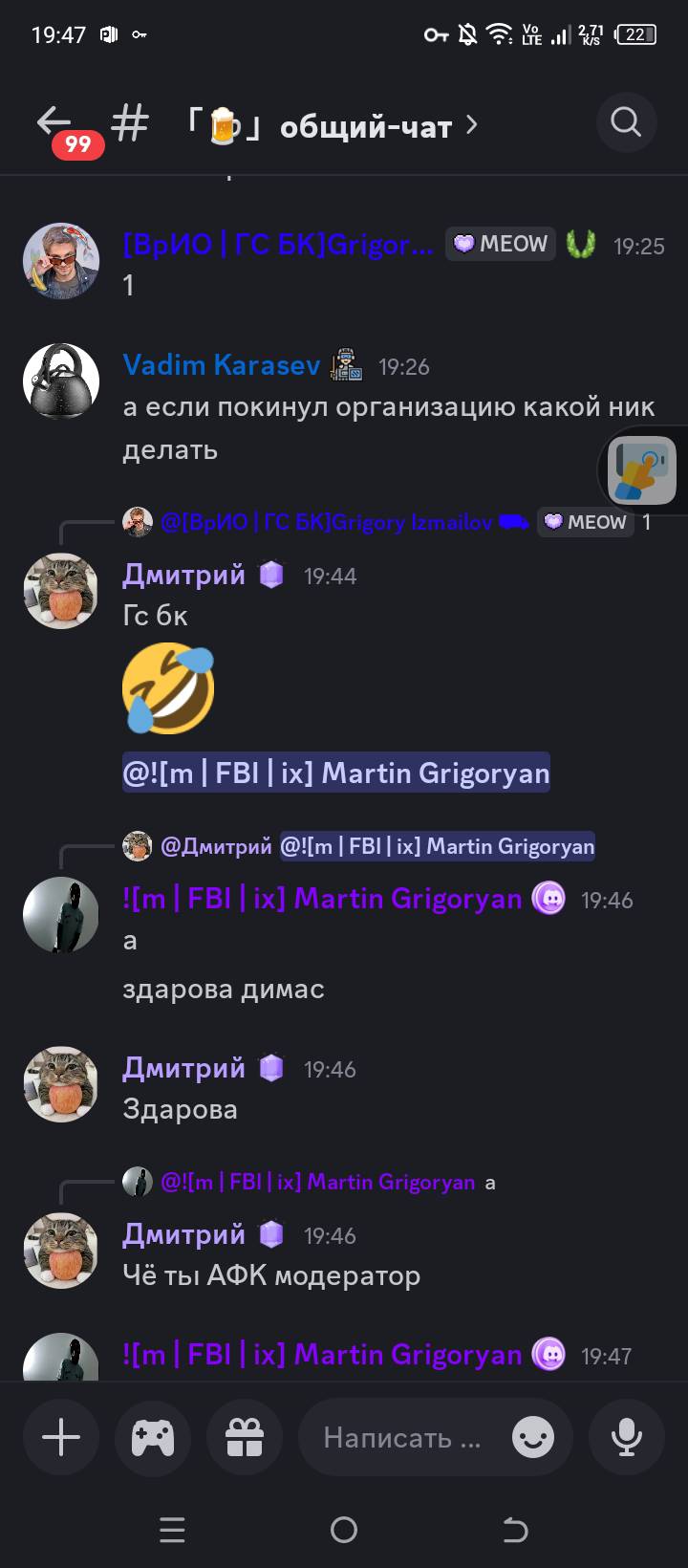Tap Martin Grigoryan's purple role badge at 19:46
688x1568 pixels.
(x=549, y=899)
